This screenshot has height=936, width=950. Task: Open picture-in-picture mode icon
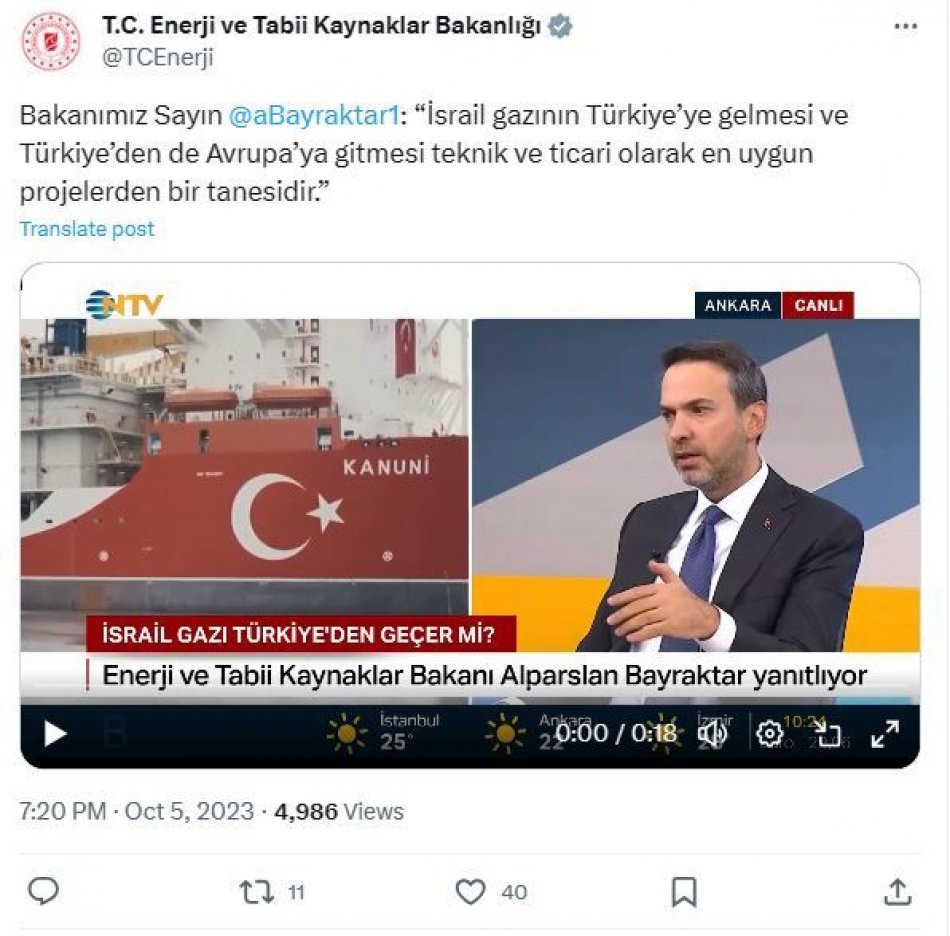coord(828,734)
